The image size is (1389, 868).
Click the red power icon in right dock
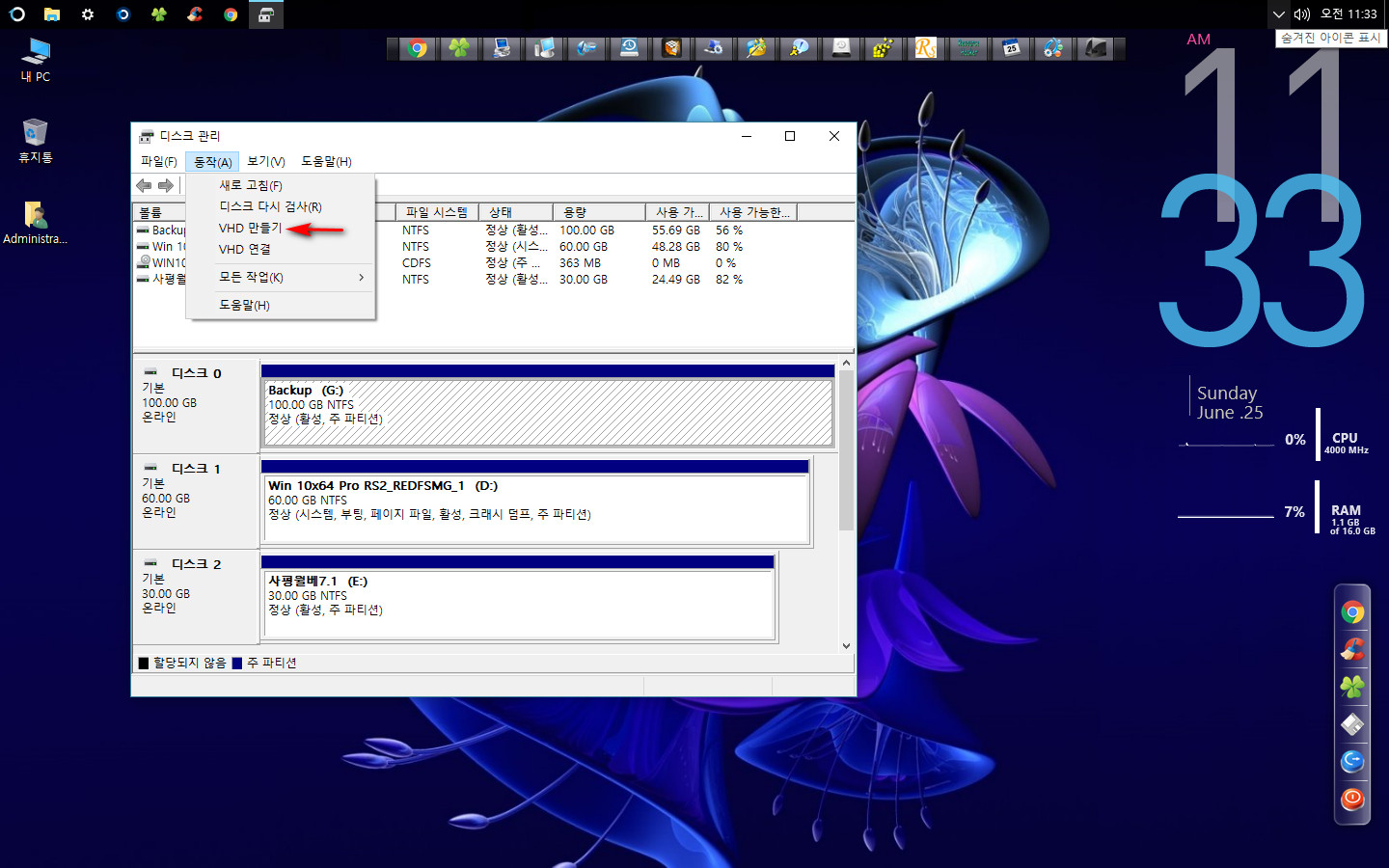pos(1352,799)
